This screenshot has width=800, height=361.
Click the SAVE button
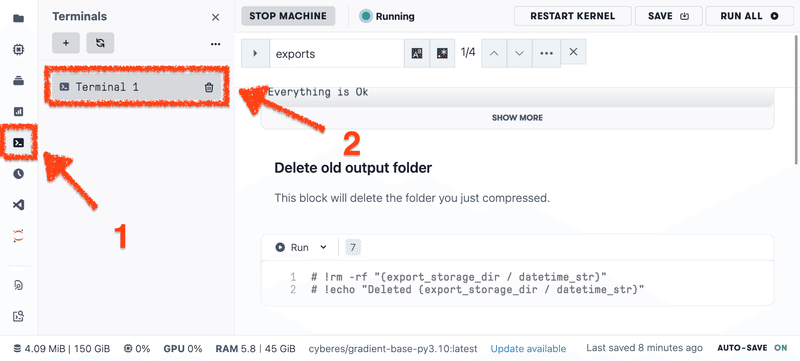coord(668,16)
